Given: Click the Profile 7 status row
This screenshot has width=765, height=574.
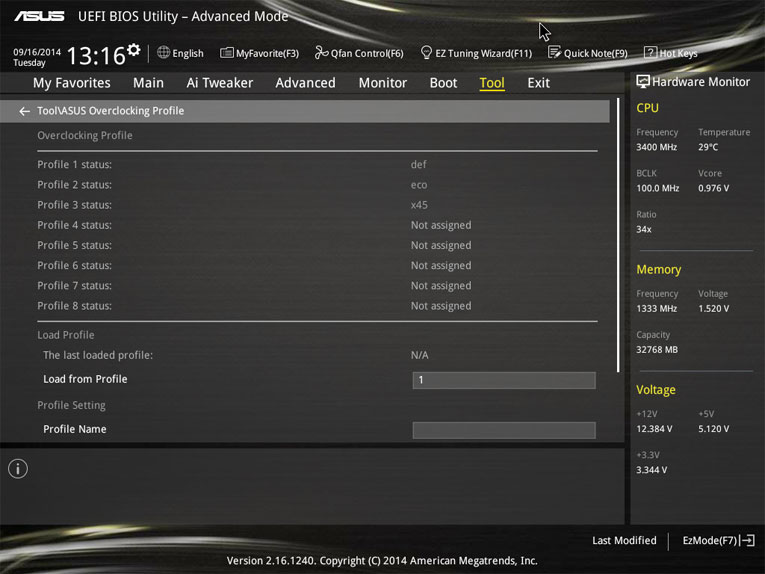Looking at the screenshot, I should [317, 285].
